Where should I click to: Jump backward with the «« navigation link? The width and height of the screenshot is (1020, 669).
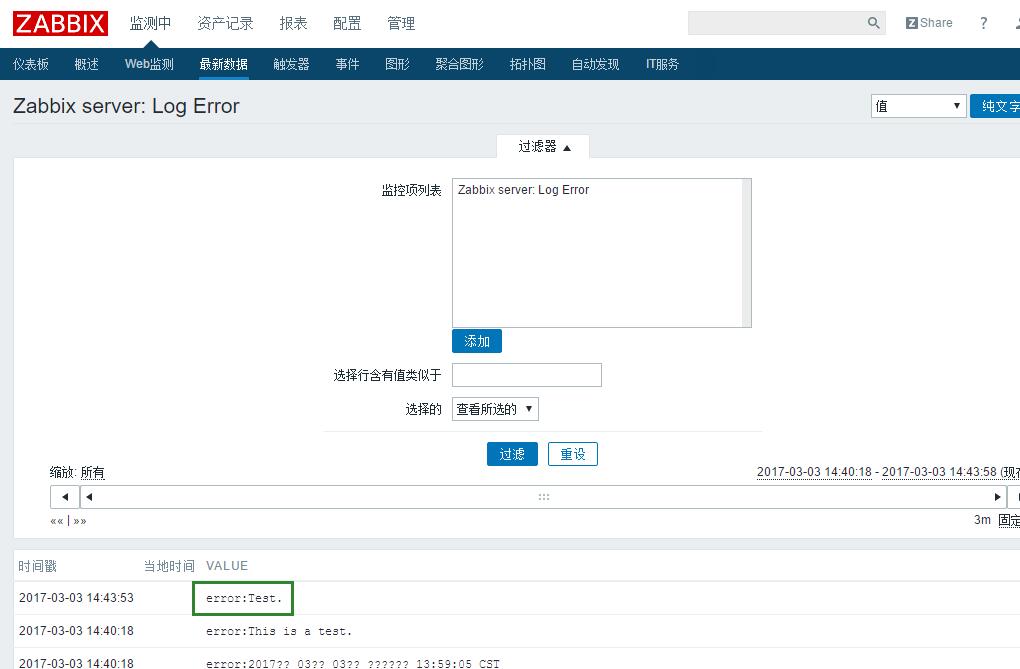click(57, 521)
